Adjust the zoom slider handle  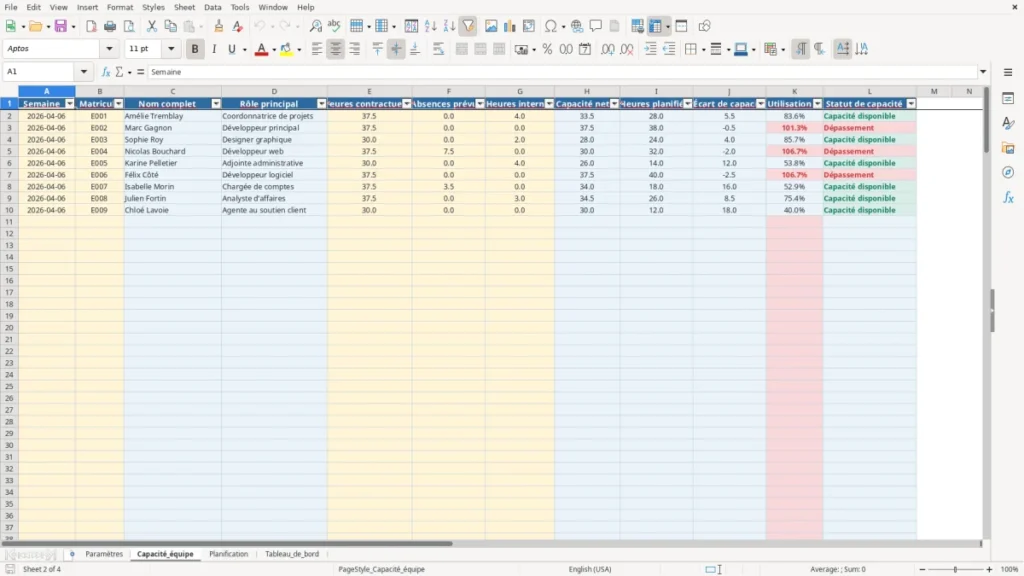955,569
